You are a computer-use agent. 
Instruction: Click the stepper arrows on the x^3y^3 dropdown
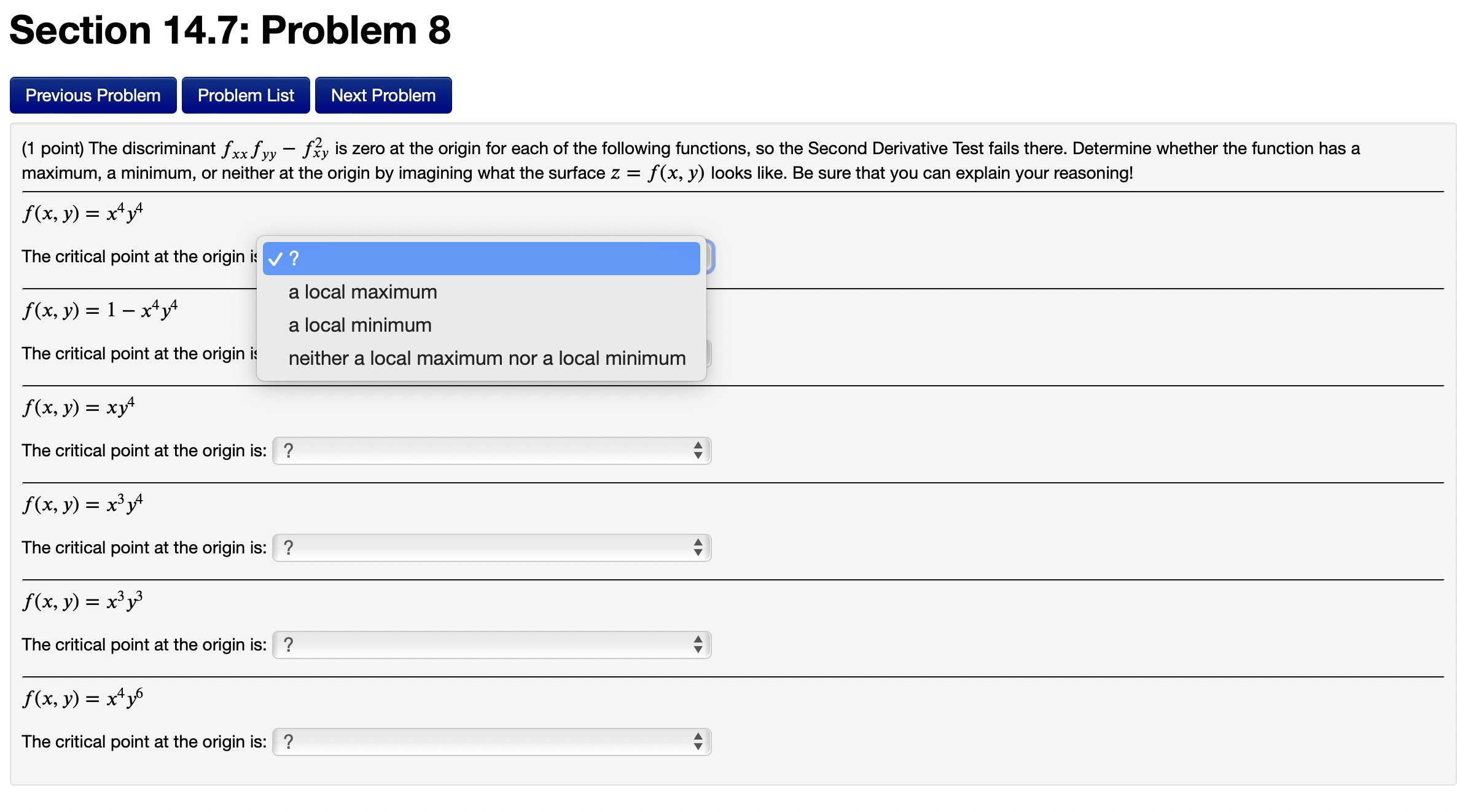pos(698,644)
